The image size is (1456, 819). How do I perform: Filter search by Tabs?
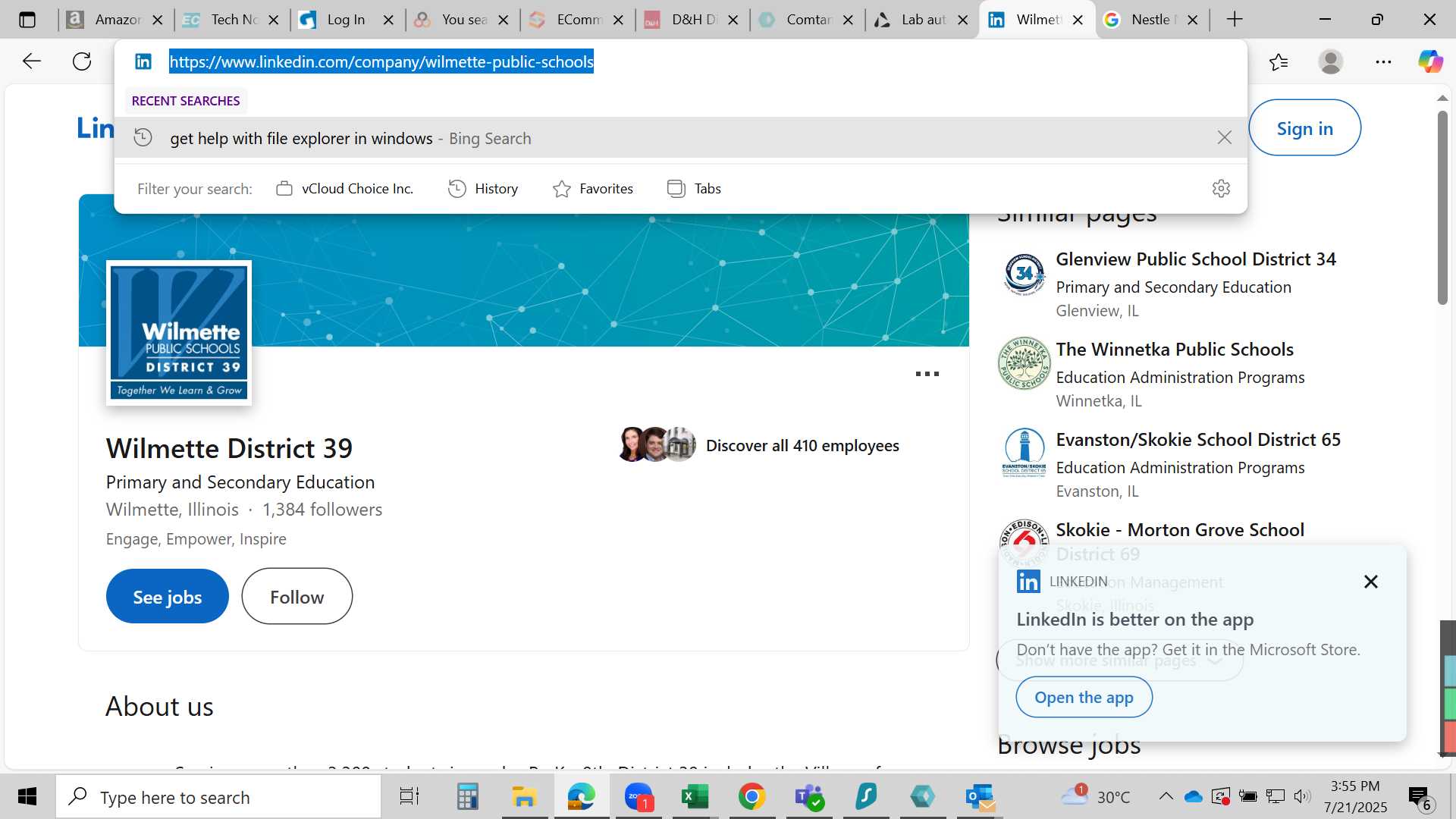point(694,189)
